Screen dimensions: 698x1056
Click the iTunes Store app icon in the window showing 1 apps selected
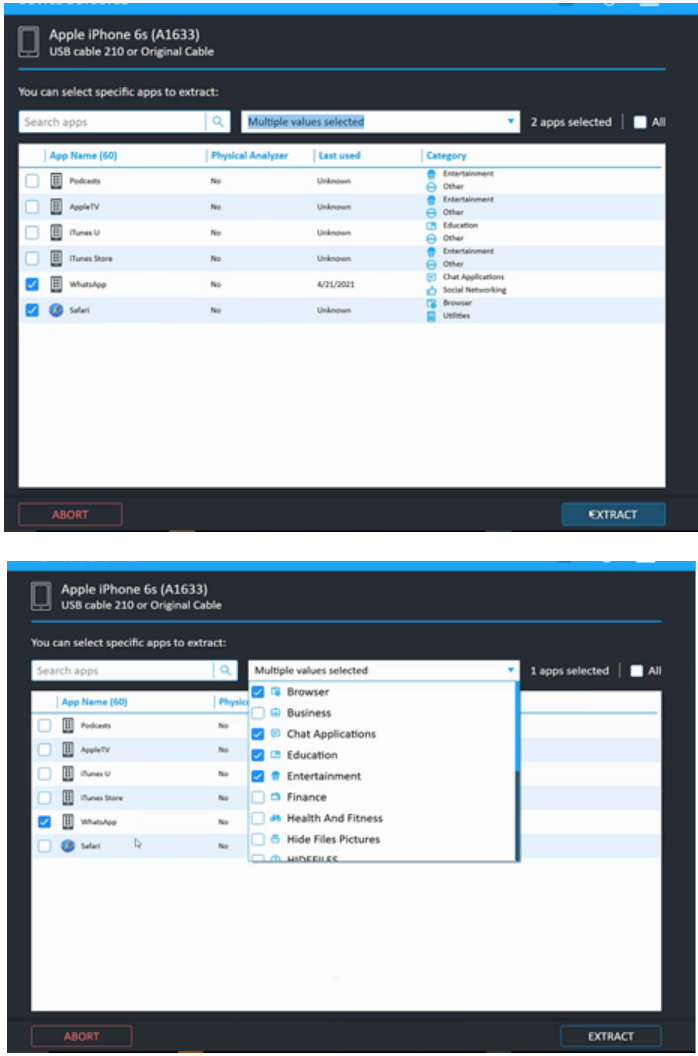[68, 797]
